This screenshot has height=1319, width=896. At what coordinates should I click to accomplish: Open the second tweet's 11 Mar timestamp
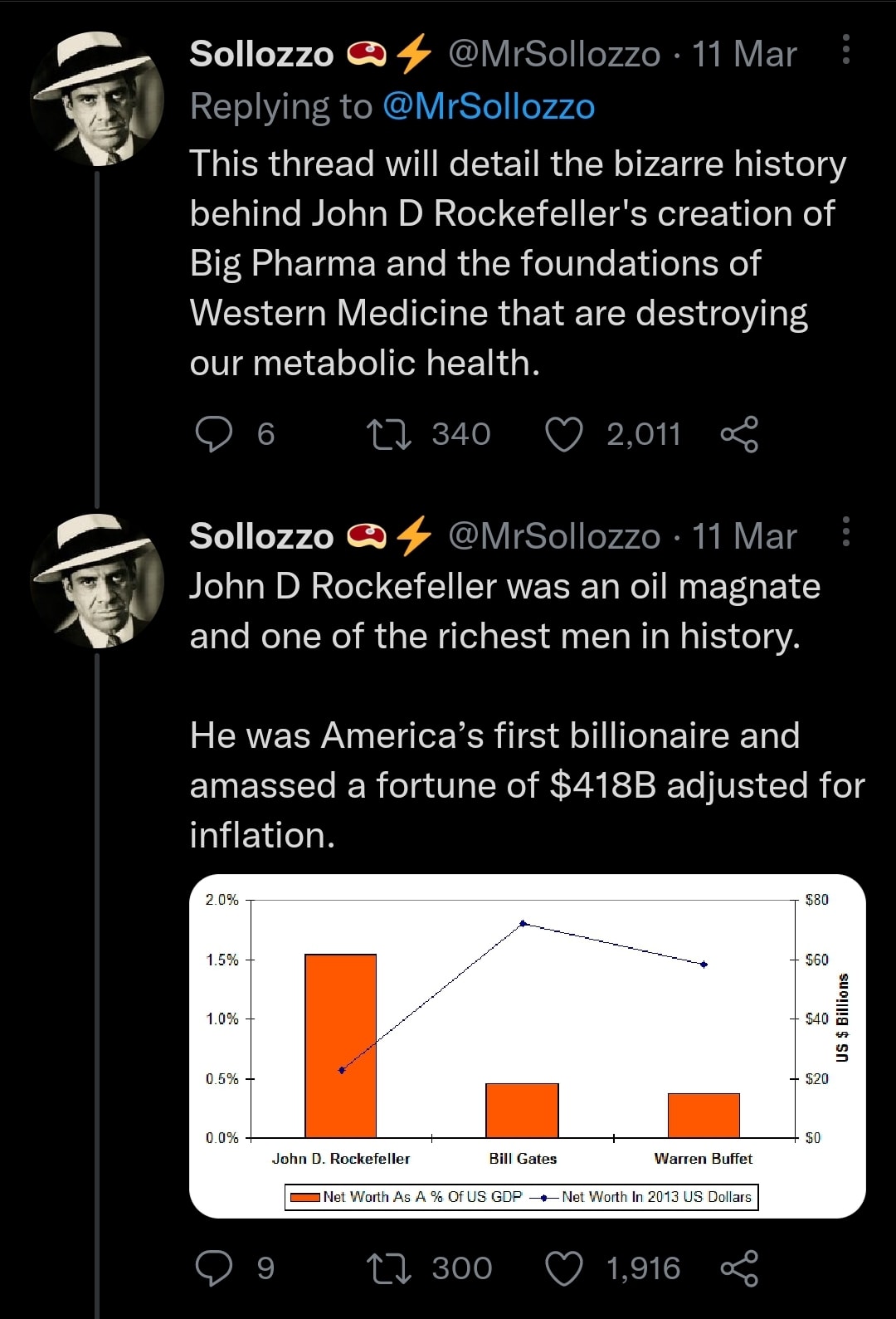click(744, 536)
